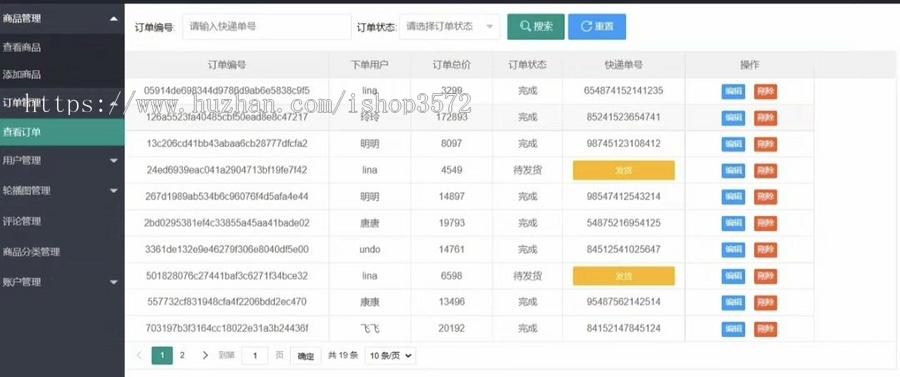Click user name undo in table
900x377 pixels.
point(370,250)
